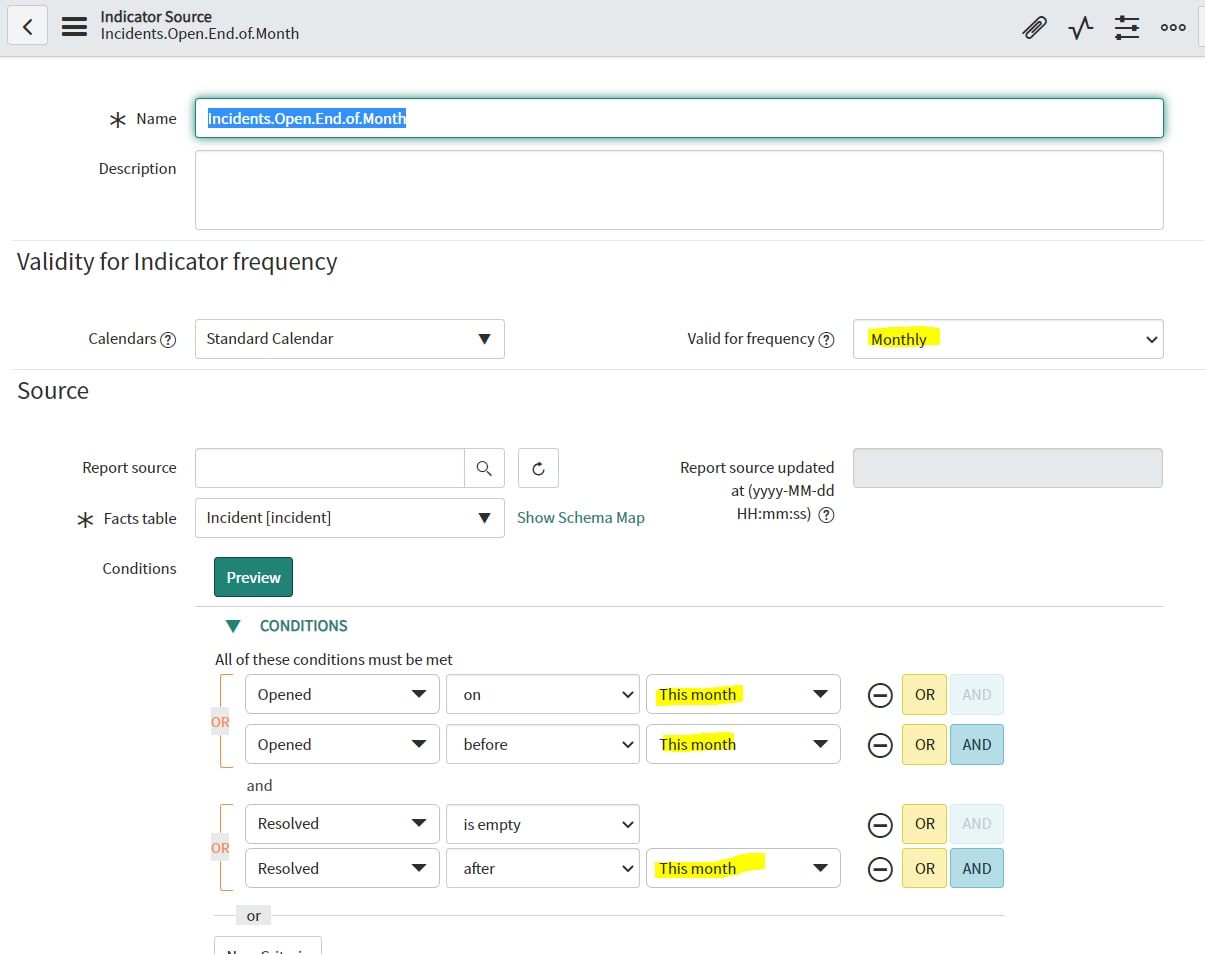The width and height of the screenshot is (1205, 954).
Task: Search report sources with the magnifier icon
Action: tap(485, 467)
